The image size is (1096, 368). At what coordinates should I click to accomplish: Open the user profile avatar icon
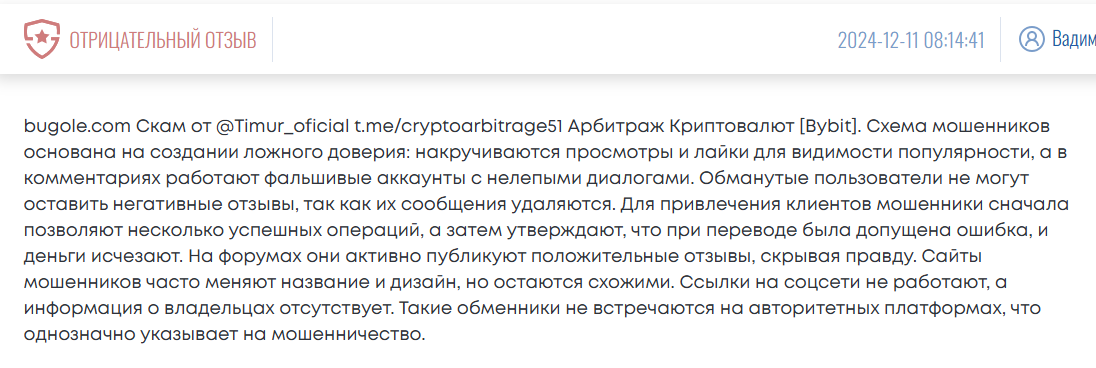[1031, 39]
